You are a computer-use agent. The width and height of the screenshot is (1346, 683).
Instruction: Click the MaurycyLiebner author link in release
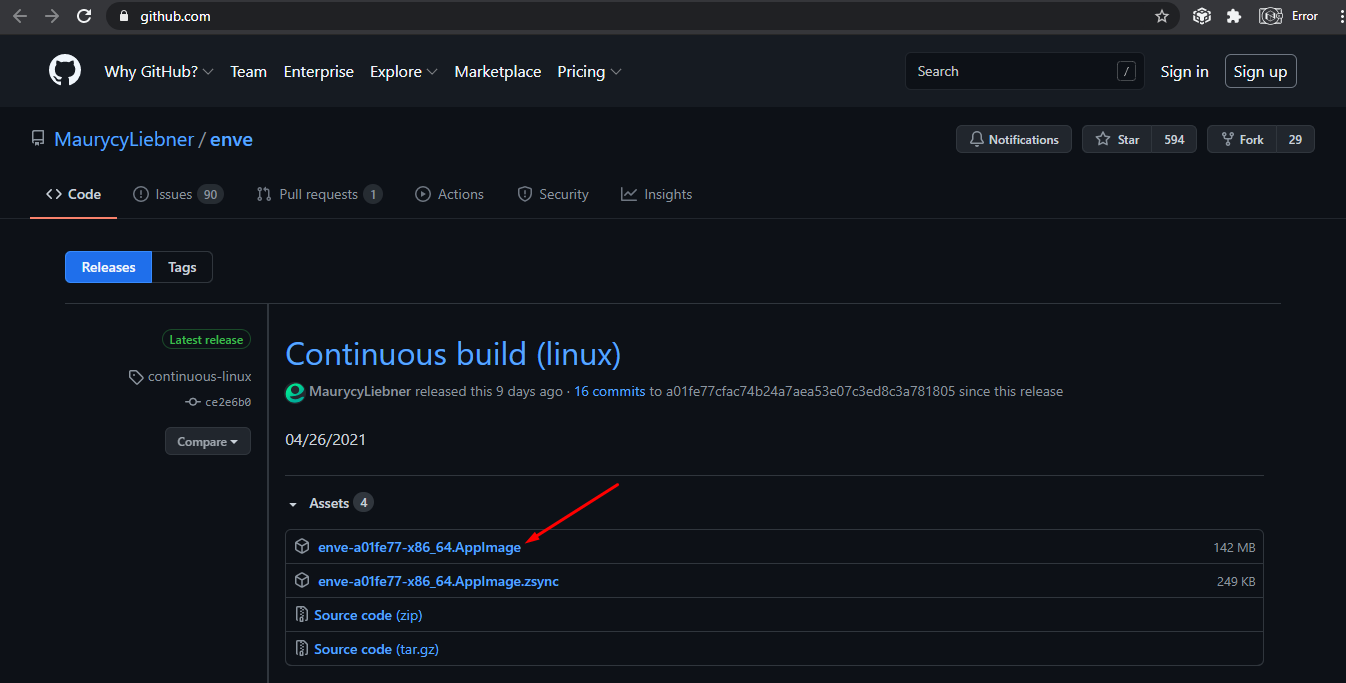(x=360, y=391)
